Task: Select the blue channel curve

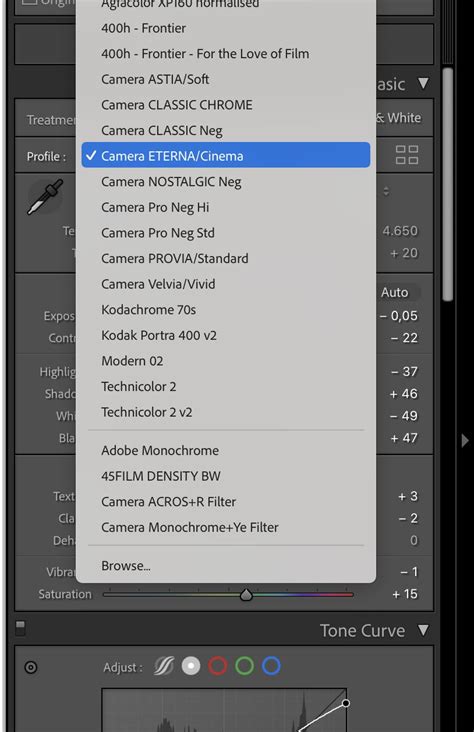Action: click(x=271, y=666)
